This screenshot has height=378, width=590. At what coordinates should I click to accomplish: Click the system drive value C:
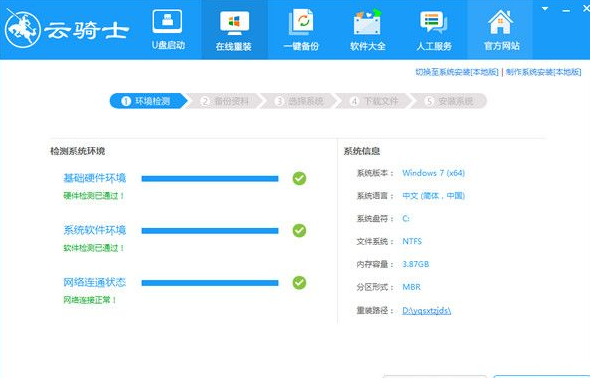coord(406,219)
